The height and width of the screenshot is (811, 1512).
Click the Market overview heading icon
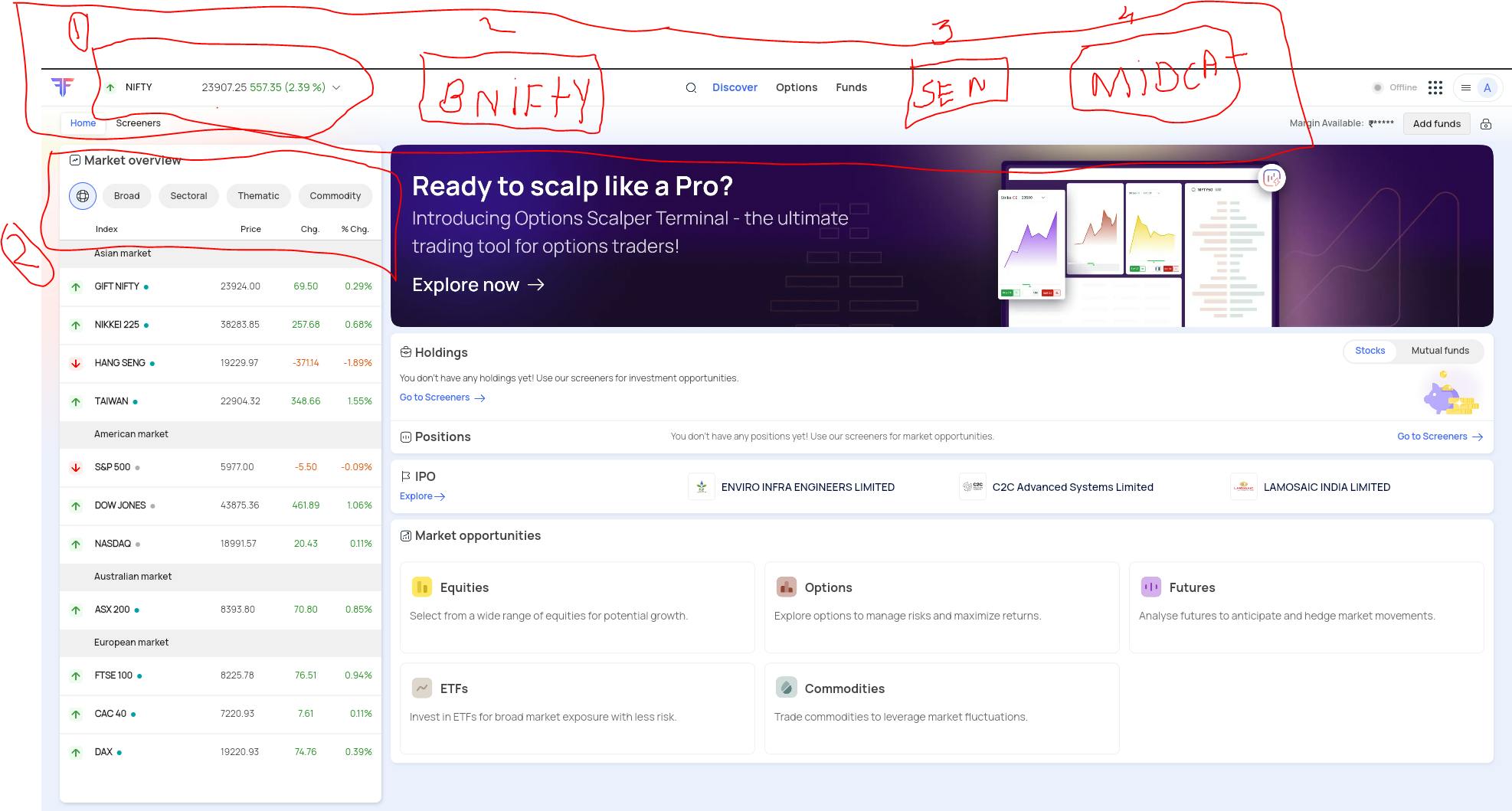pos(75,160)
